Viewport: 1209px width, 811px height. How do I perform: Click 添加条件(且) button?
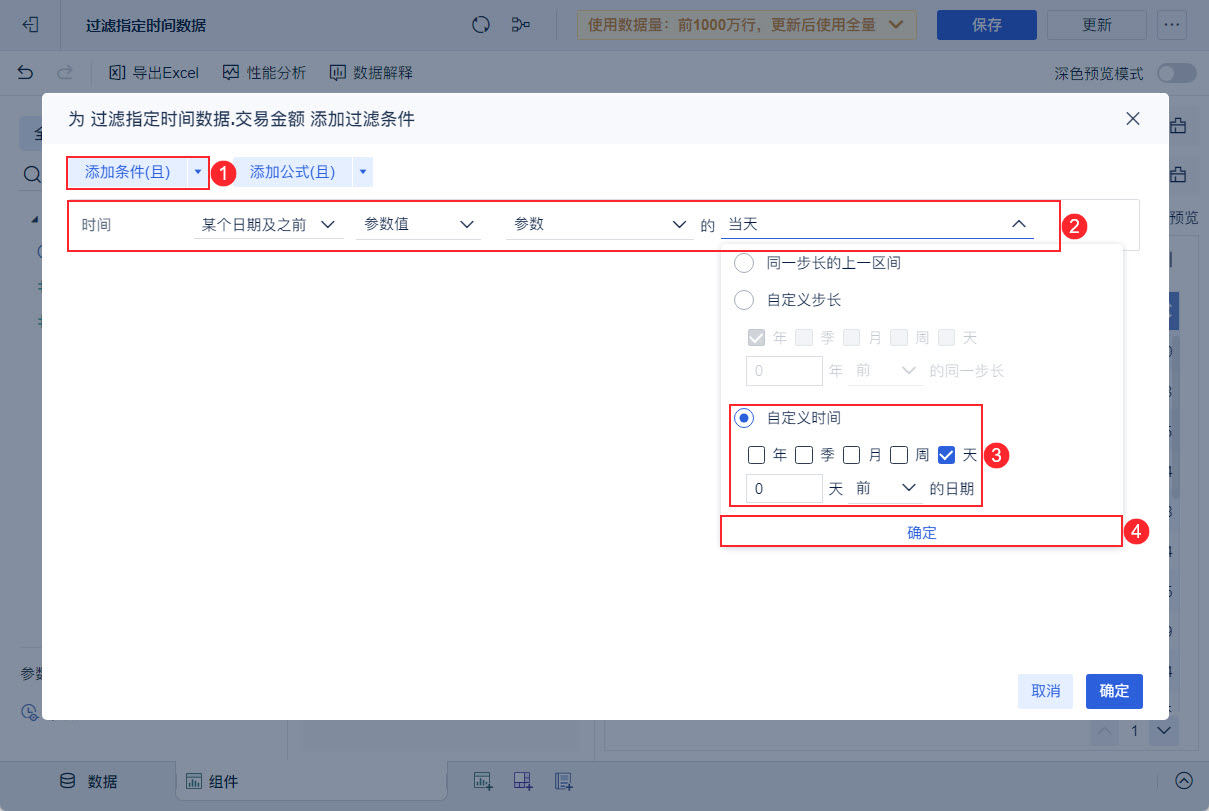[127, 172]
